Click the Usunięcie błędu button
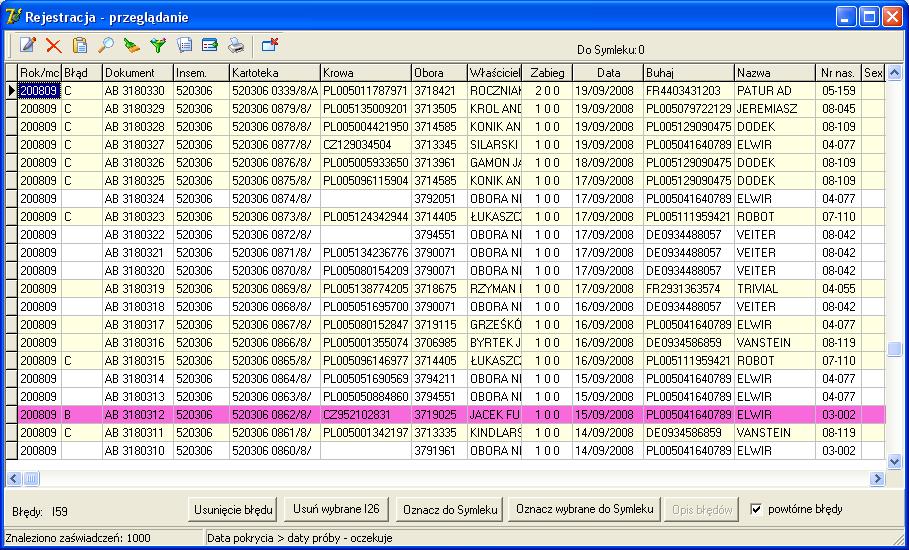Viewport: 909px width, 550px height. coord(233,510)
